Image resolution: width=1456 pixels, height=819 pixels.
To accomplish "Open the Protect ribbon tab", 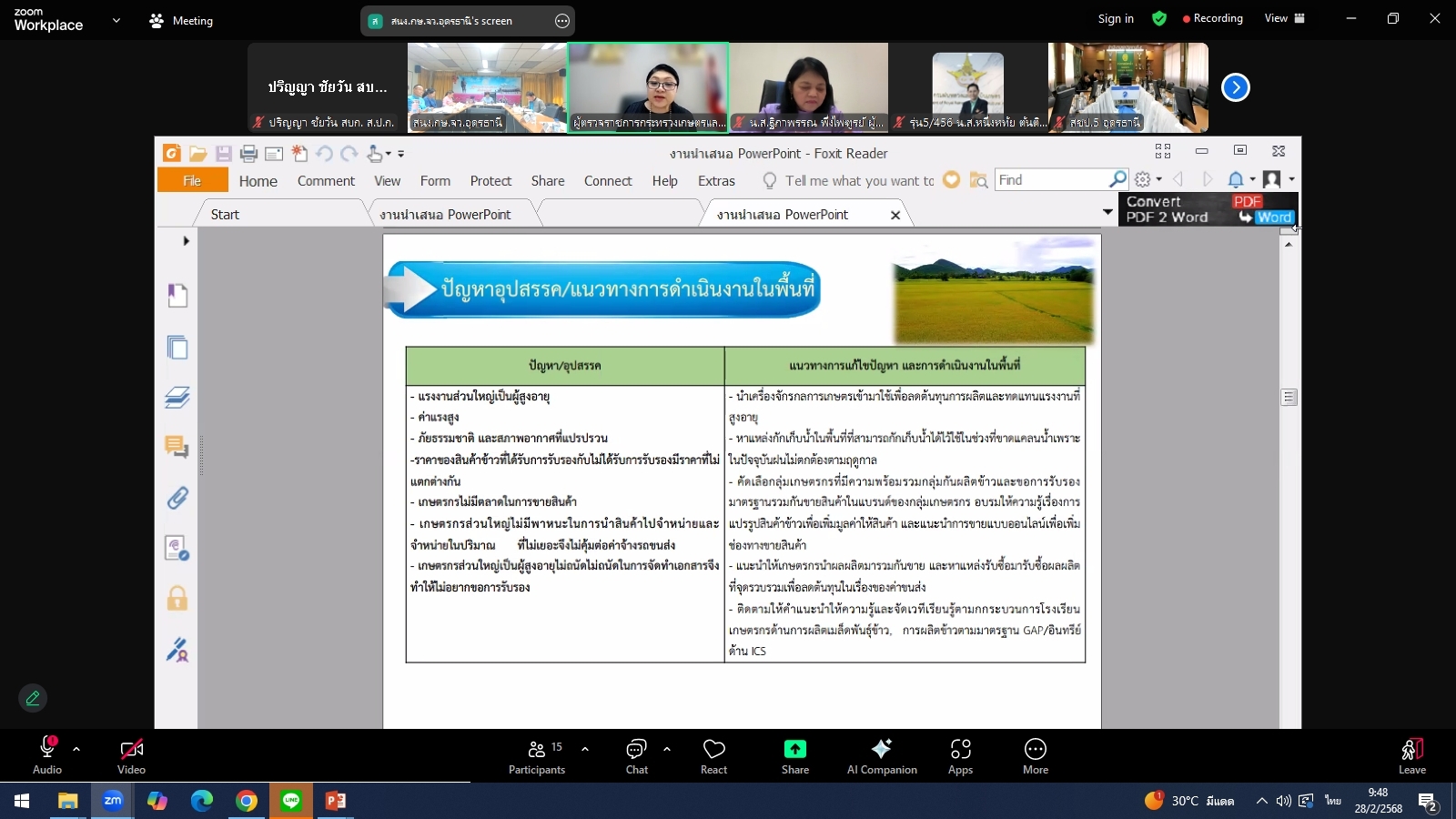I will 490,181.
